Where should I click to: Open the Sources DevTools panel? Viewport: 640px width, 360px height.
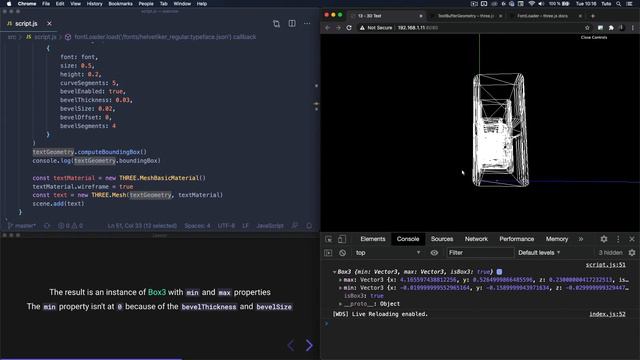442,239
